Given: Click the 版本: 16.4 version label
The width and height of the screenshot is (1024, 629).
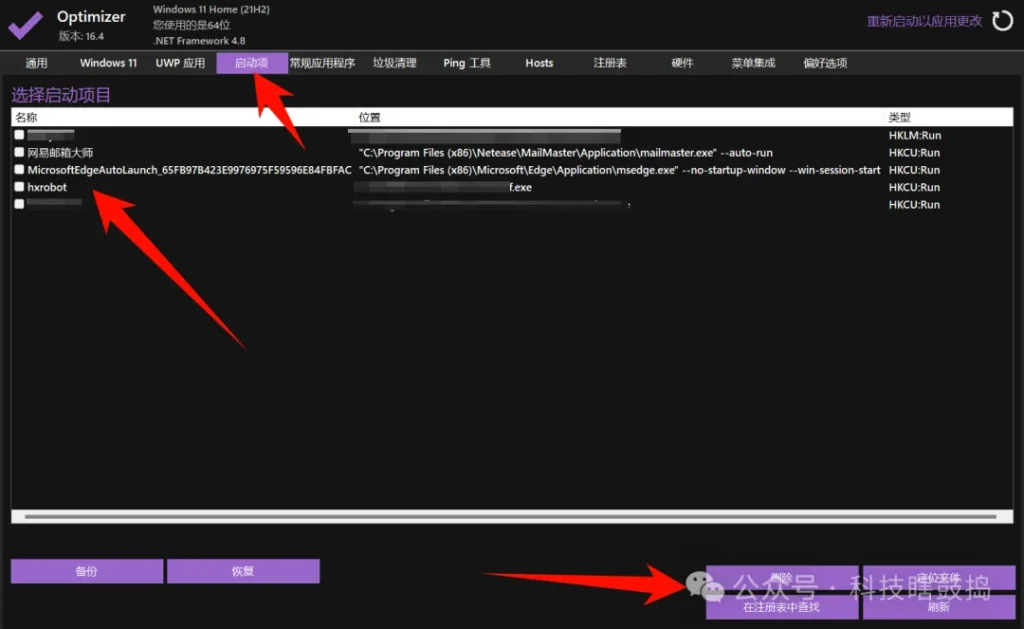Looking at the screenshot, I should pos(81,36).
